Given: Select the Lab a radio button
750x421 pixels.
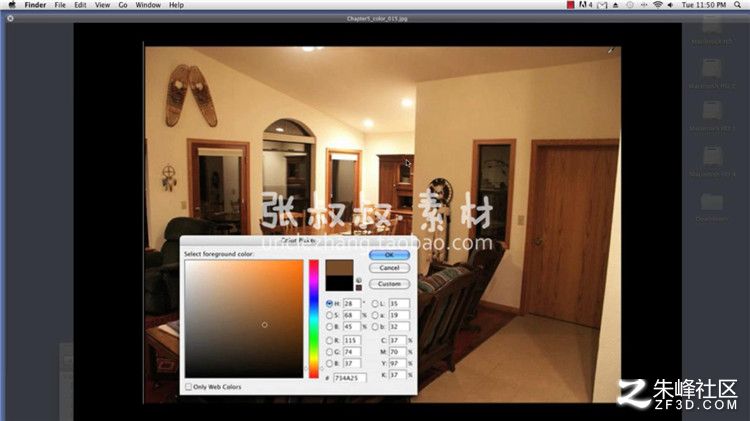Looking at the screenshot, I should (x=375, y=315).
